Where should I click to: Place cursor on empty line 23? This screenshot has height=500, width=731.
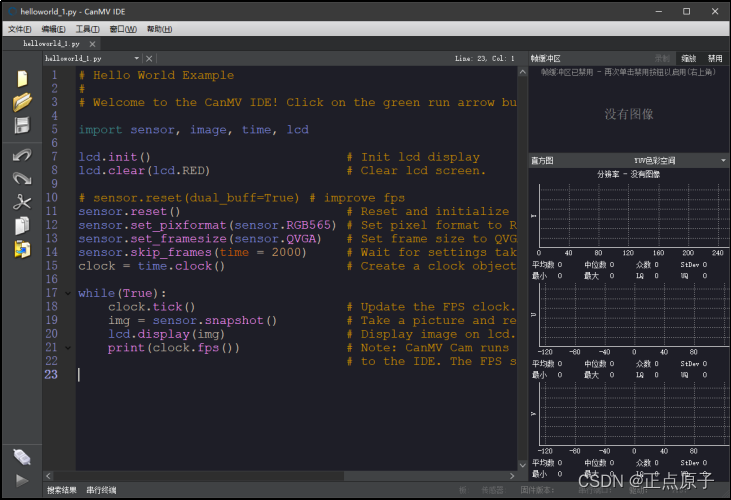(x=297, y=375)
